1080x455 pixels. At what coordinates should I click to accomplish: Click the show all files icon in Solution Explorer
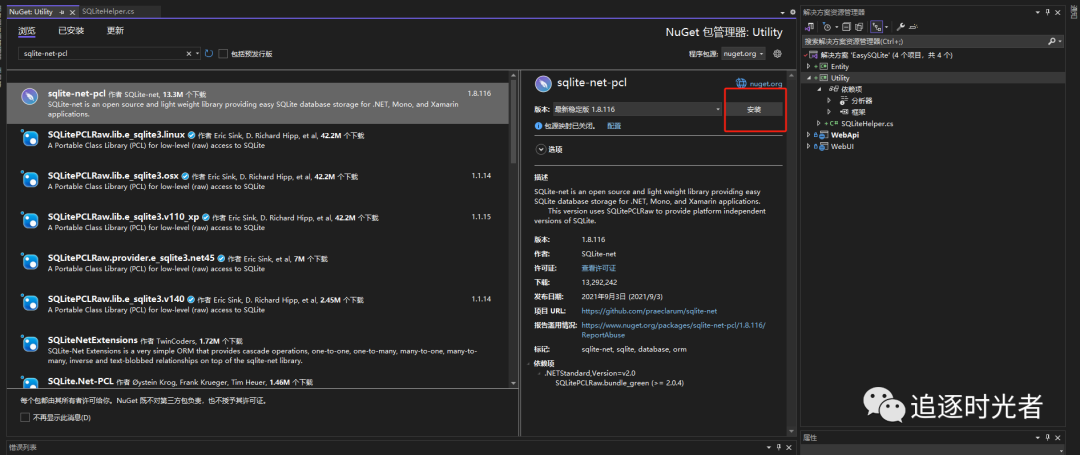861,26
